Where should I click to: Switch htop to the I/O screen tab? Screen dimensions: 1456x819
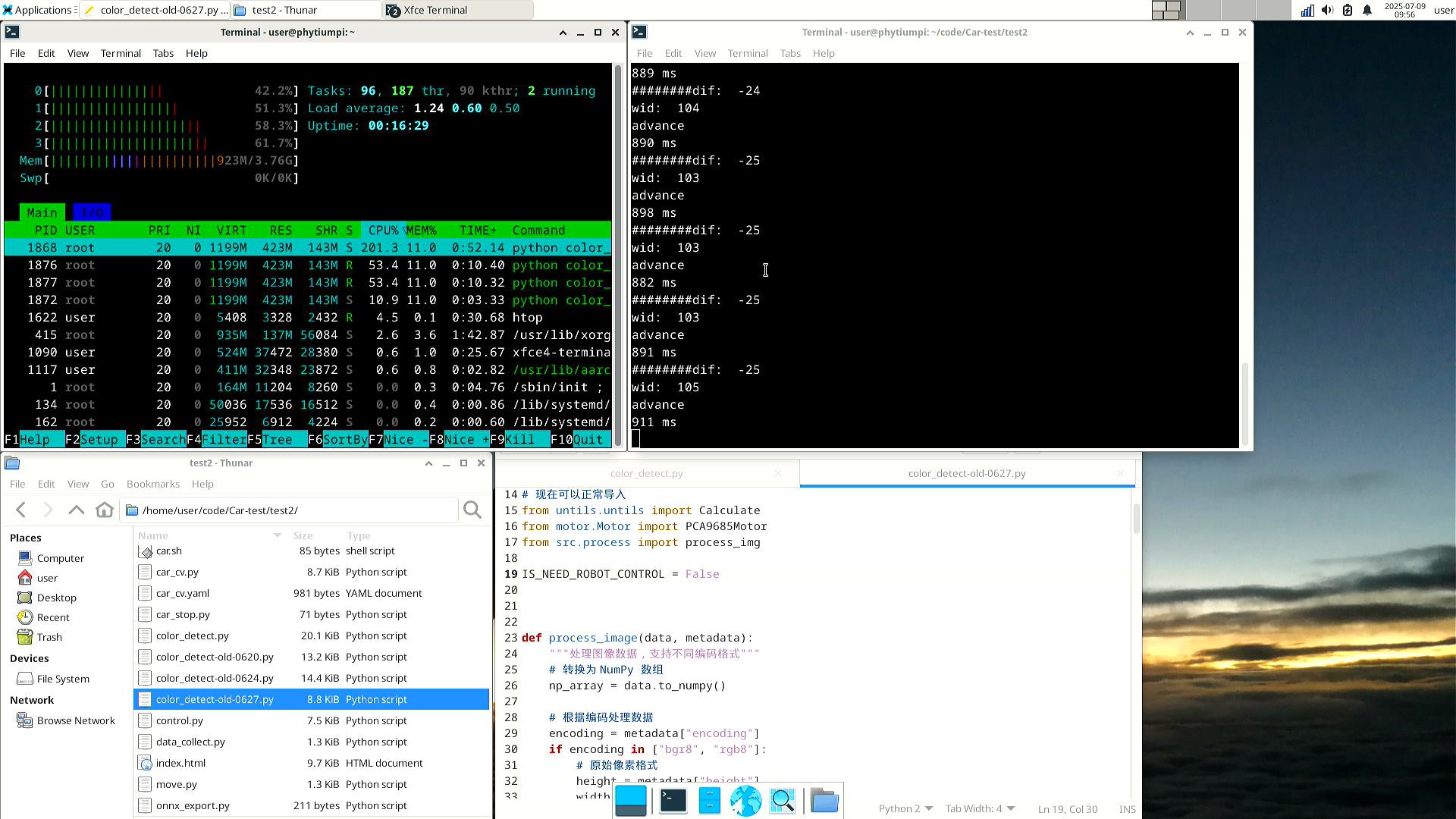[92, 213]
